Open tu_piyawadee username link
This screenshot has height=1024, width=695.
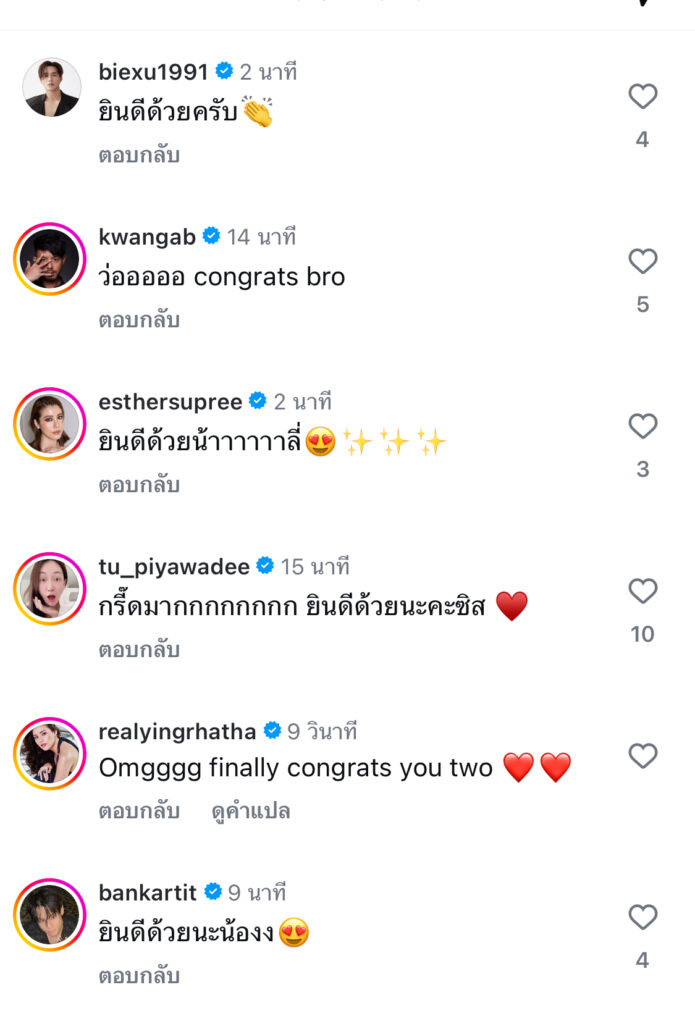174,567
